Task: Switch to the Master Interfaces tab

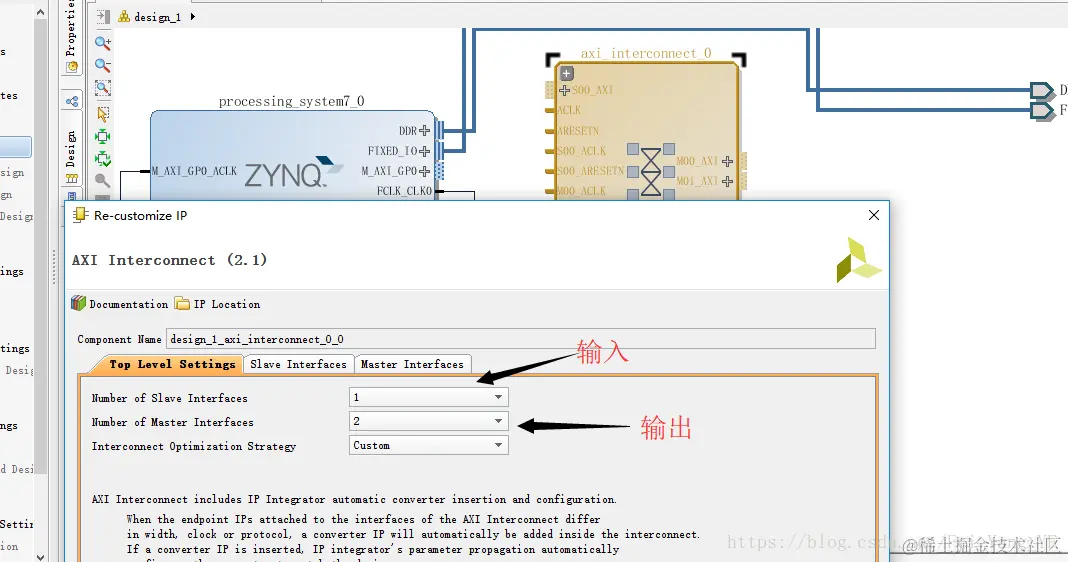Action: [x=412, y=364]
